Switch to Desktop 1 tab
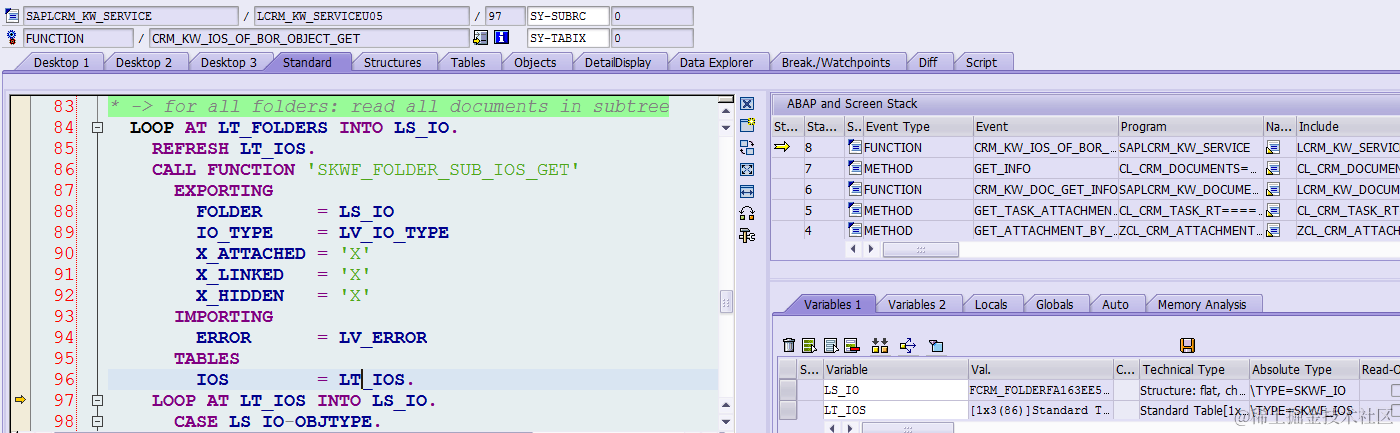This screenshot has height=433, width=1400. coord(61,62)
